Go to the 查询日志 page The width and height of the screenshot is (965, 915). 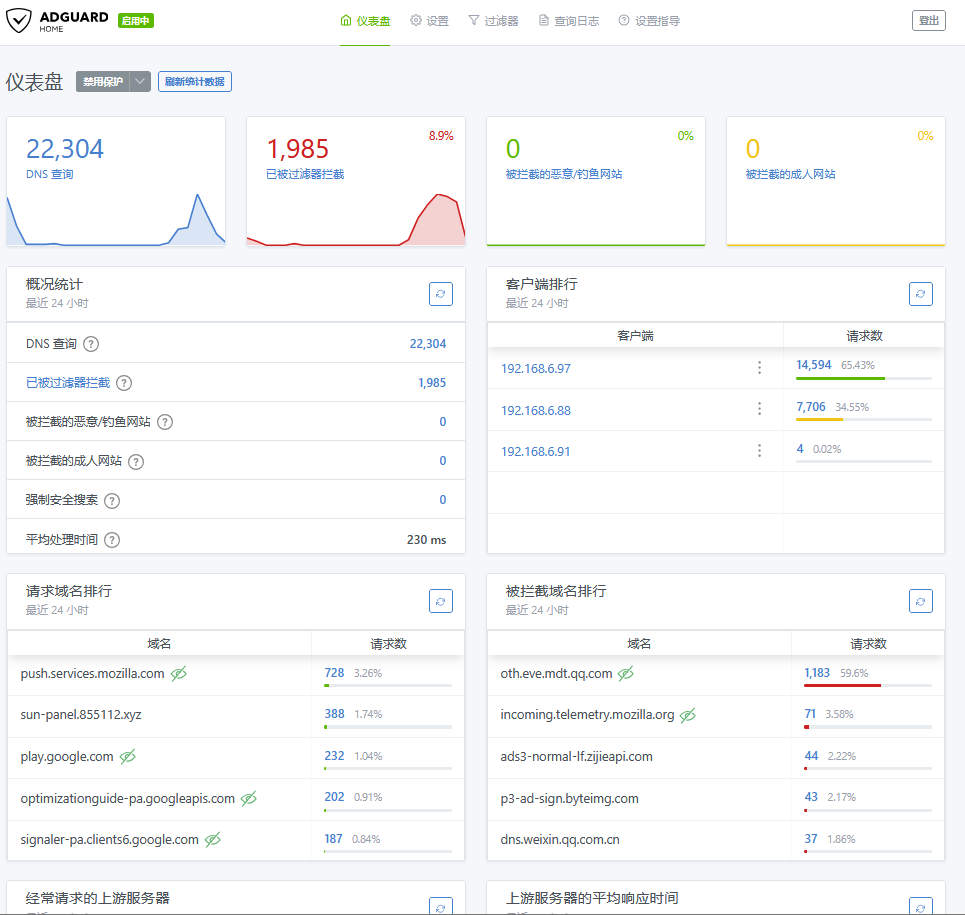[568, 21]
